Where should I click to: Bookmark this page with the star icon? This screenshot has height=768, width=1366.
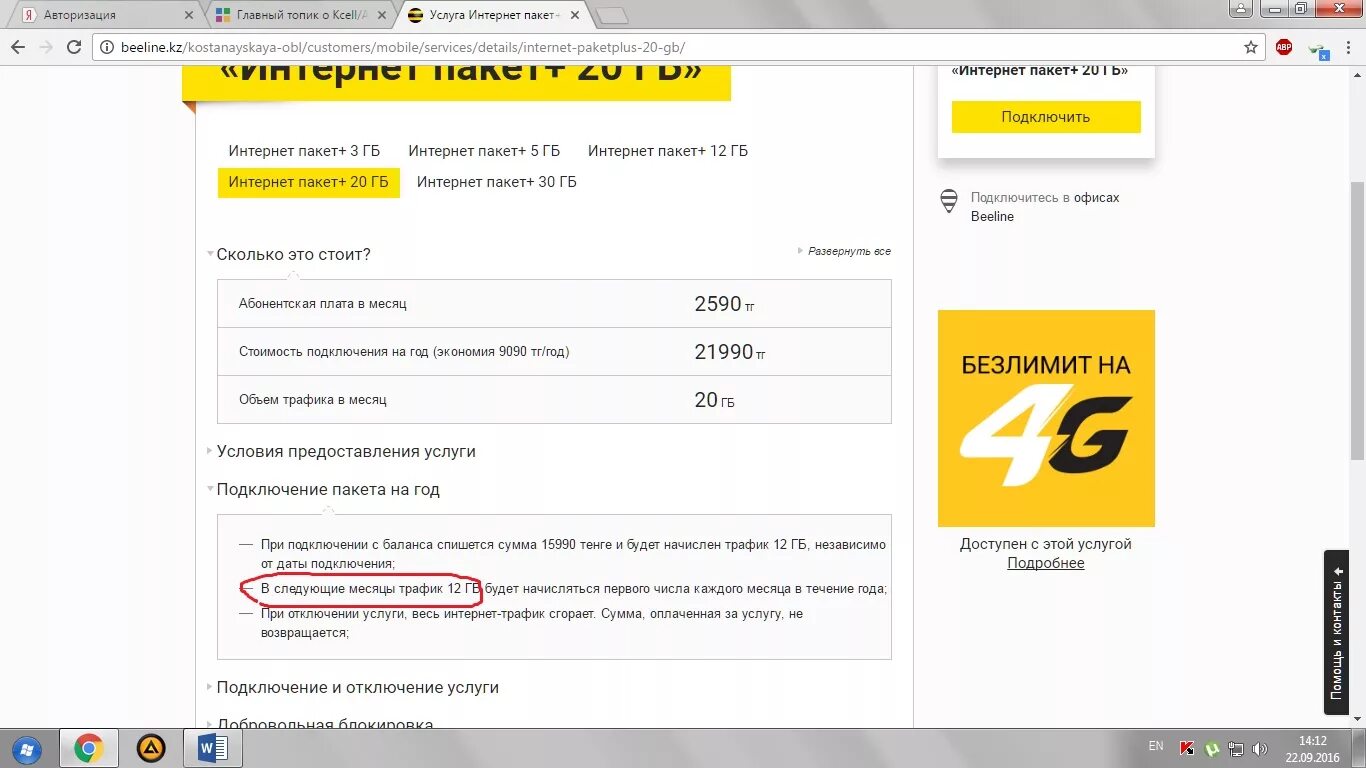coord(1251,47)
